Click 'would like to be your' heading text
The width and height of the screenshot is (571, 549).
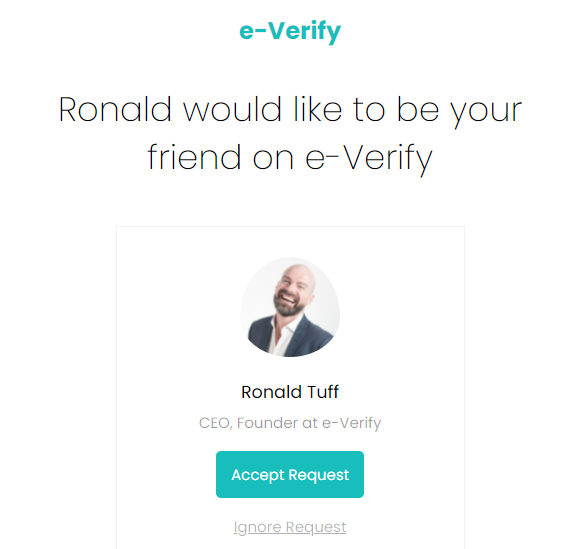click(353, 111)
